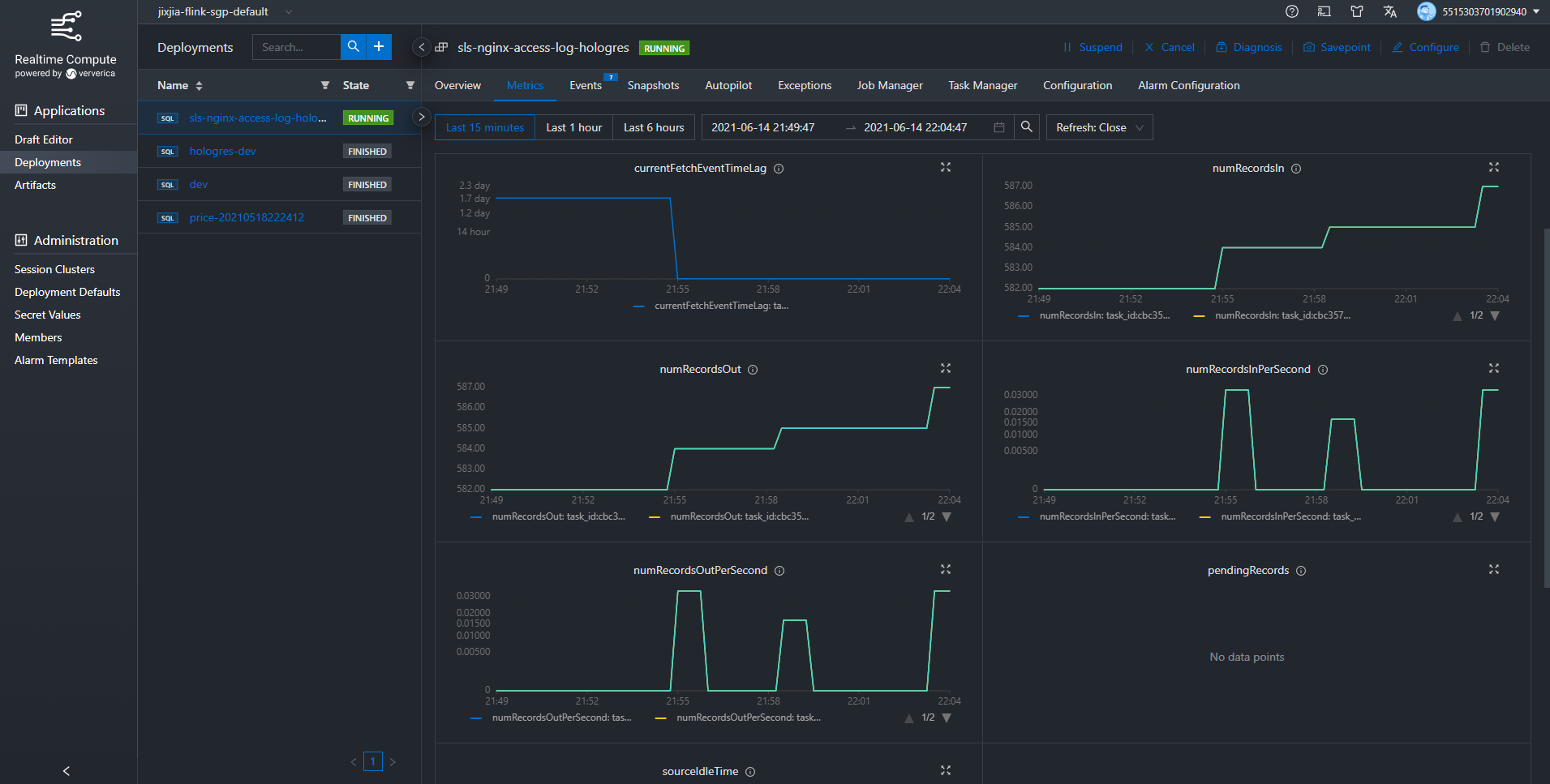Show info for numRecordsInPerSecond metric

(1323, 370)
